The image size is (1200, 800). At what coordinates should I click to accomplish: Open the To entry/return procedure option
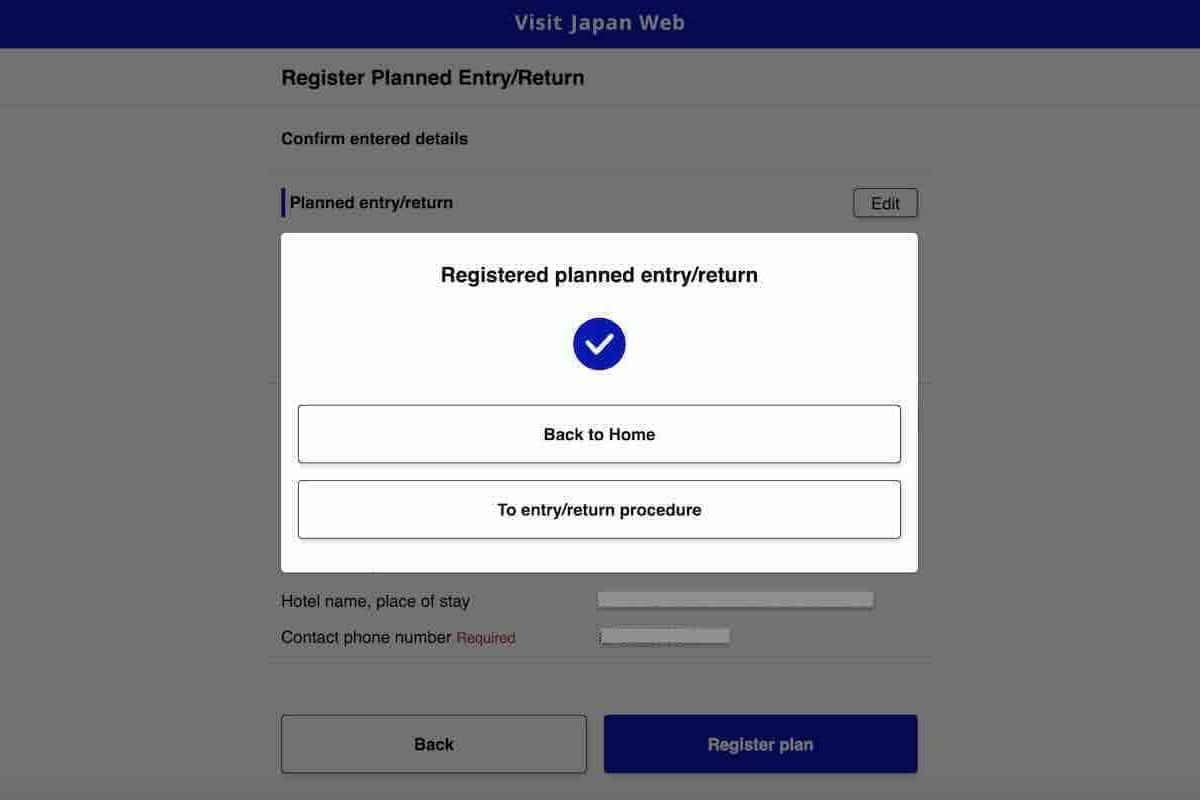pyautogui.click(x=599, y=510)
